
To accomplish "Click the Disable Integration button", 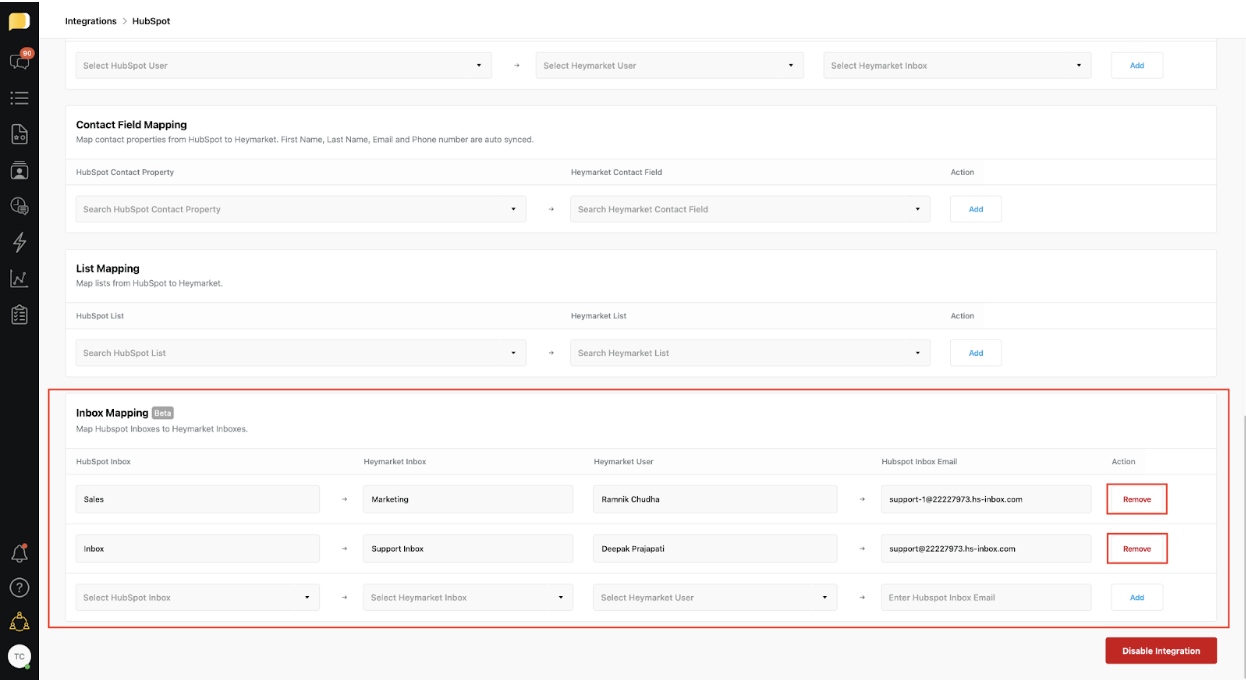I will (x=1161, y=651).
